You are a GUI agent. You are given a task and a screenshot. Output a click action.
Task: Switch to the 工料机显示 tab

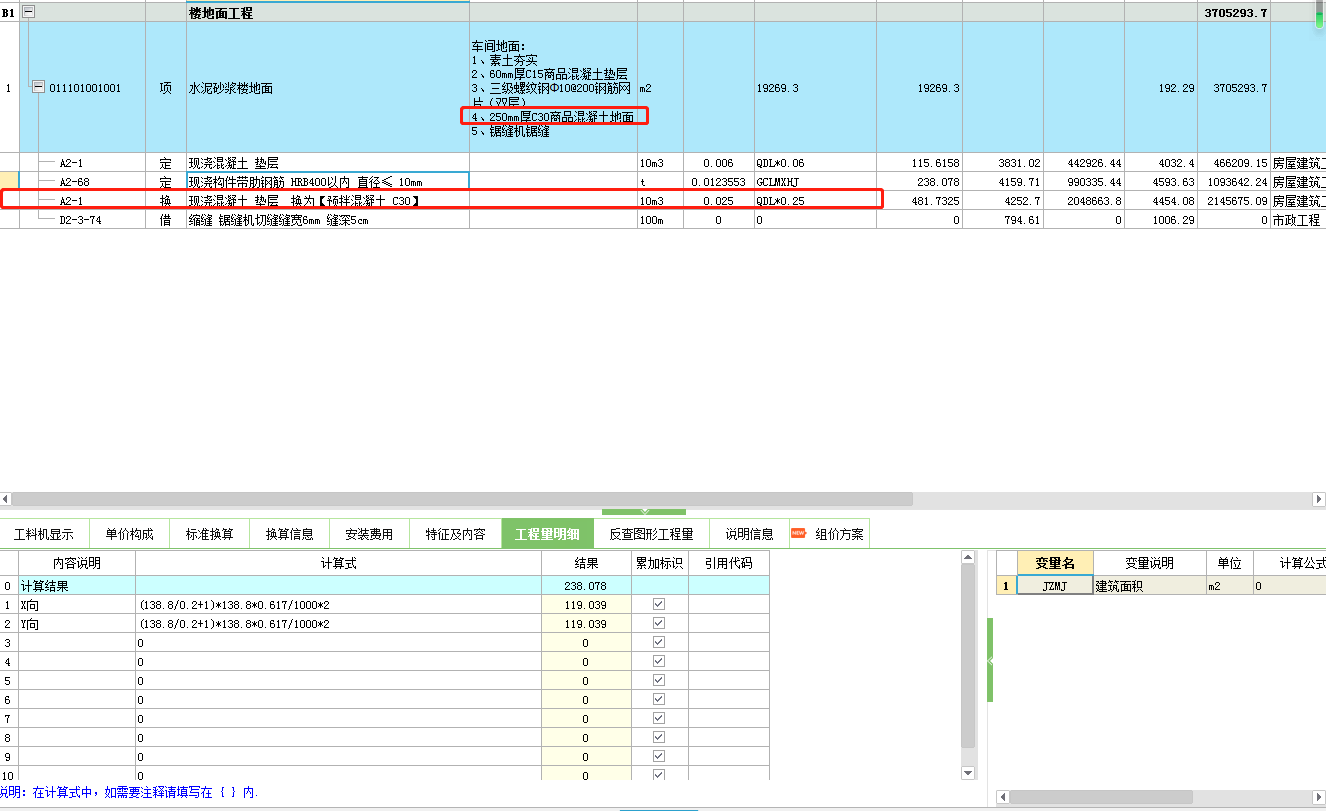coord(44,534)
